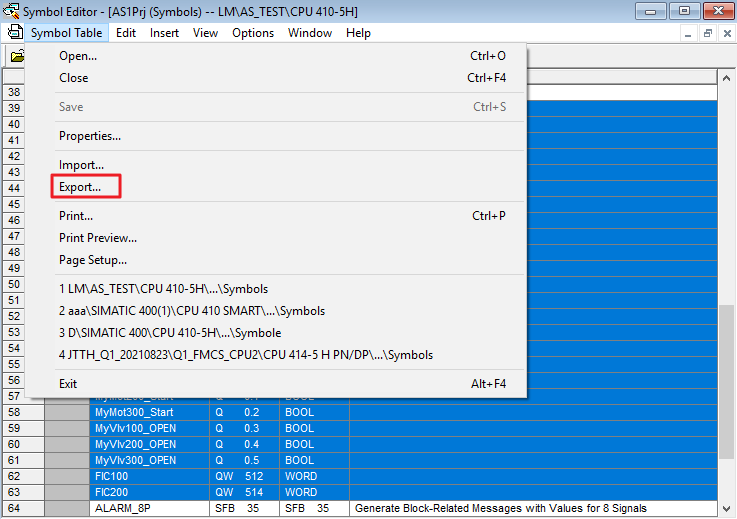737x519 pixels.
Task: Click the vertical scrollbar thumb
Action: tap(726, 382)
